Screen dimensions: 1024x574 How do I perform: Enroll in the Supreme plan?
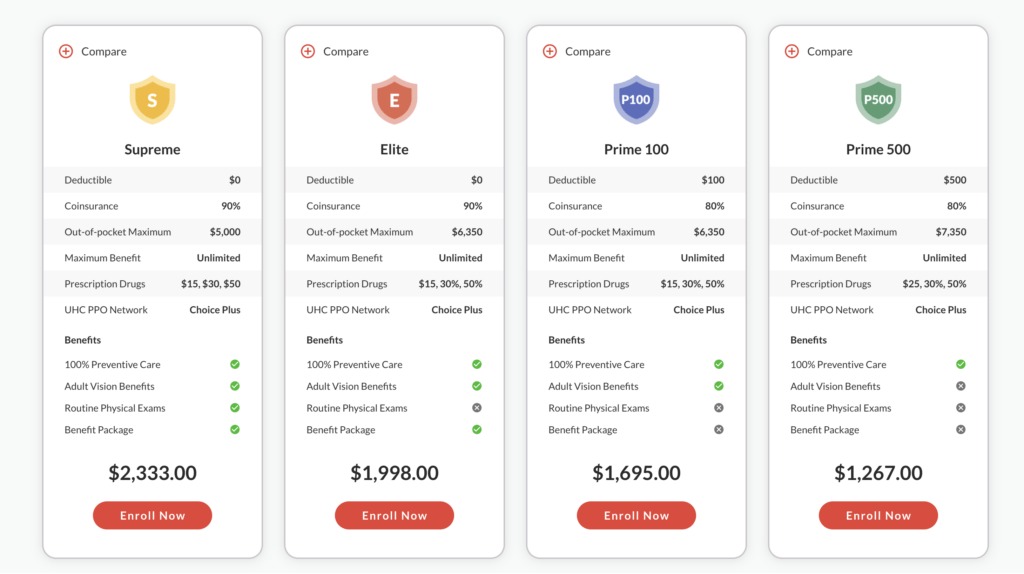(152, 515)
